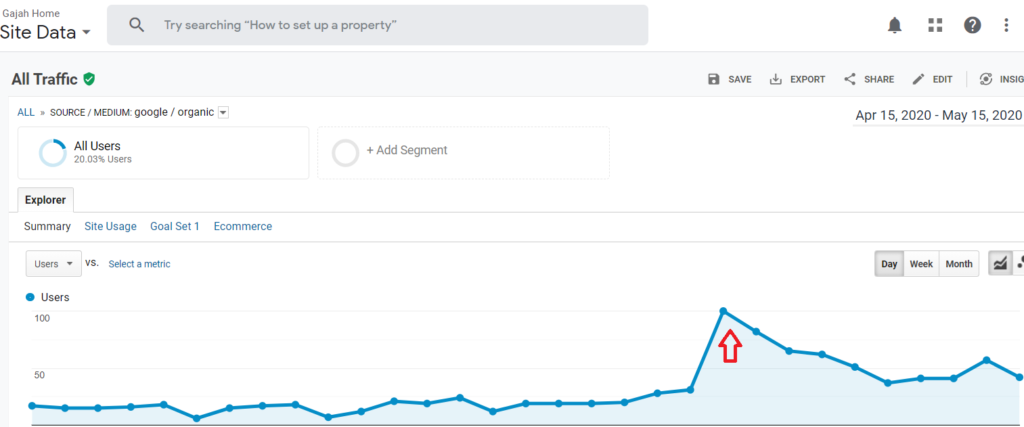This screenshot has height=427, width=1024.
Task: Switch graph granularity to Day
Action: pyautogui.click(x=889, y=264)
